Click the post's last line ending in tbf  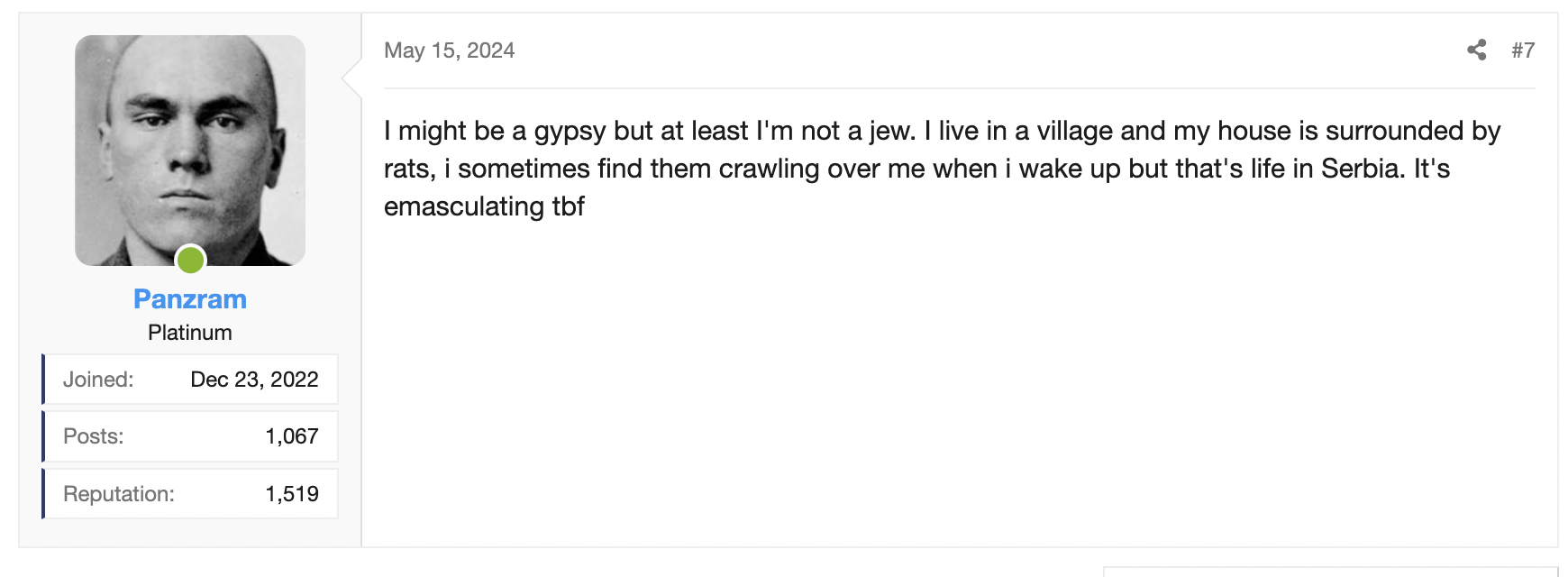click(x=484, y=206)
